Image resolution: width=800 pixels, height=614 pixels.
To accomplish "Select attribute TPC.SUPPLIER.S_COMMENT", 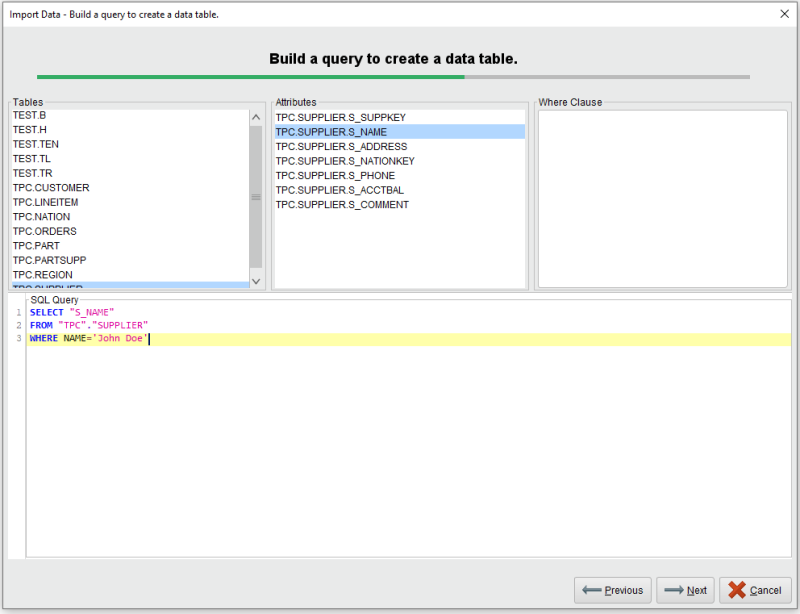I will pos(400,205).
